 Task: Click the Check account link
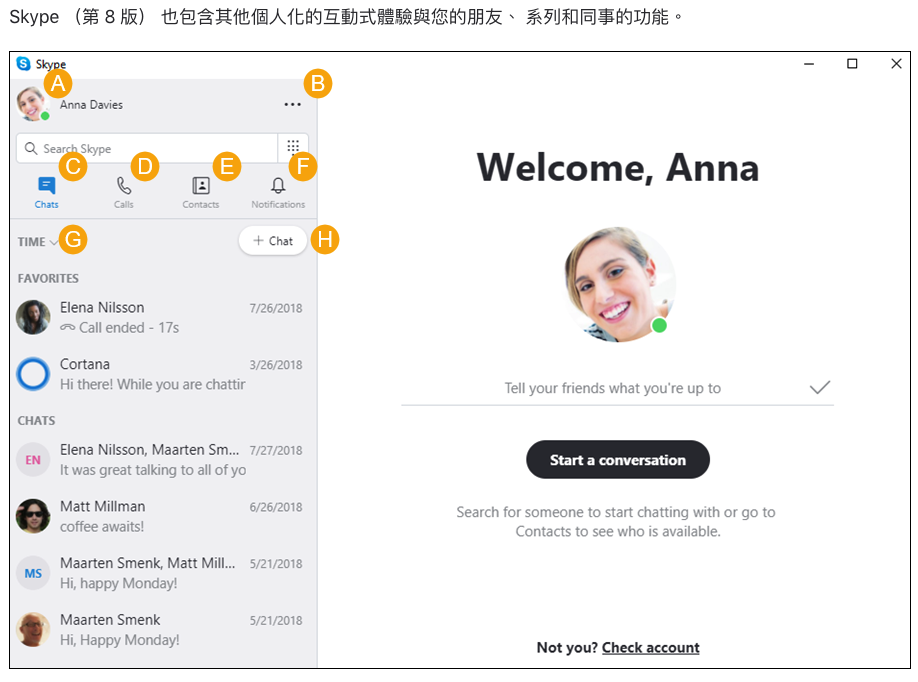tap(650, 647)
